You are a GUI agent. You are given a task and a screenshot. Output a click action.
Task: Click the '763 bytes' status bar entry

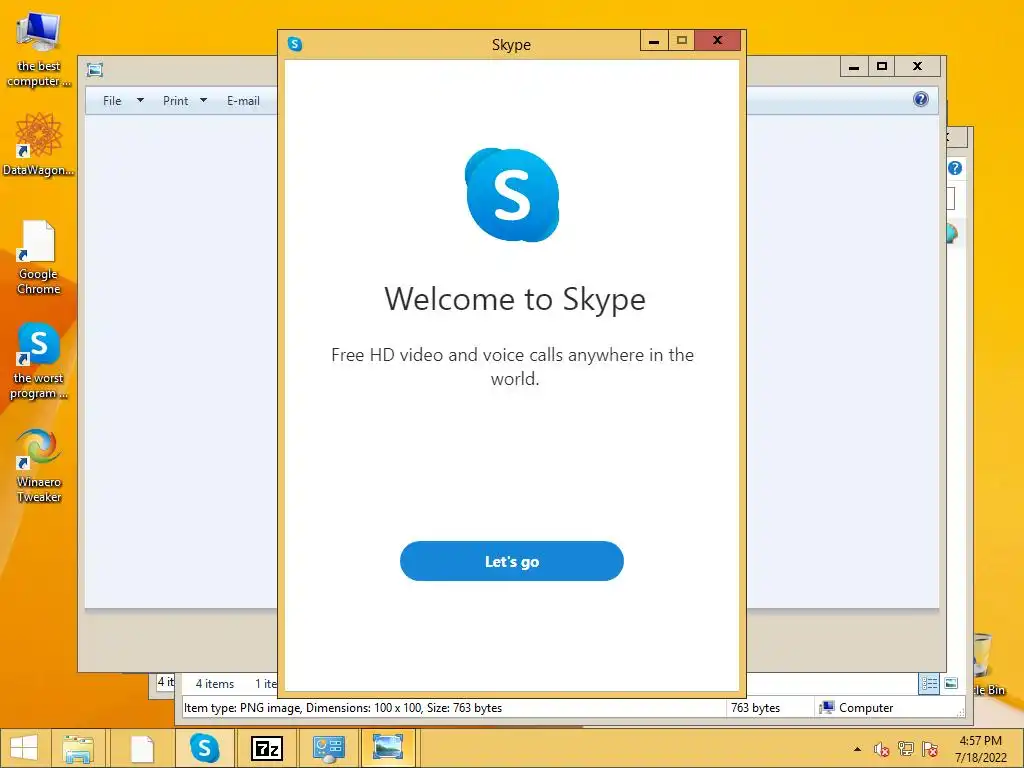(756, 707)
